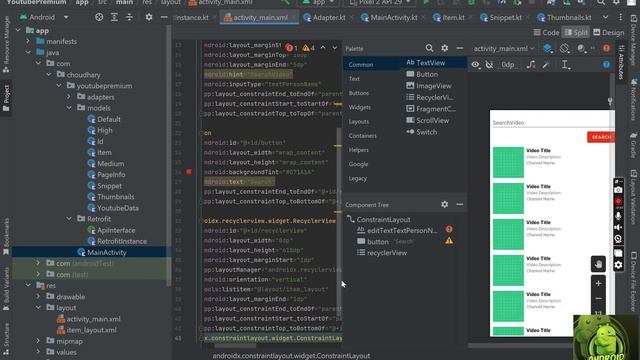Open Project panel settings gear
The height and width of the screenshot is (360, 640).
149,17
